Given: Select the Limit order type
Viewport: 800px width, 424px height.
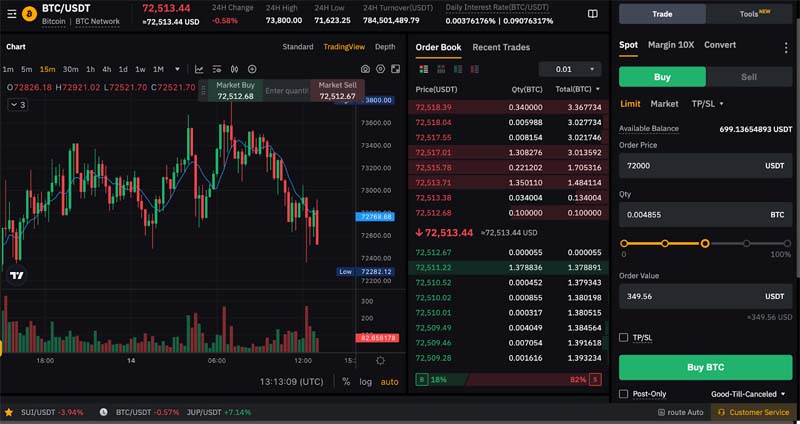Looking at the screenshot, I should pos(630,104).
